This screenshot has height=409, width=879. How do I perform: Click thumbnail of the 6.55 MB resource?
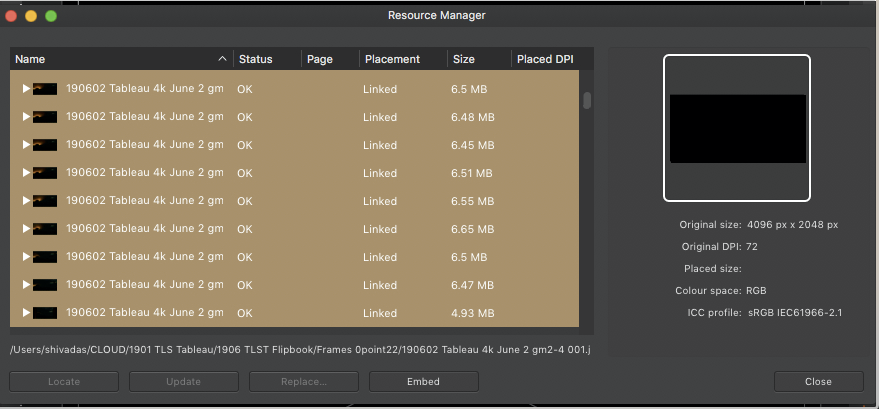(x=45, y=201)
